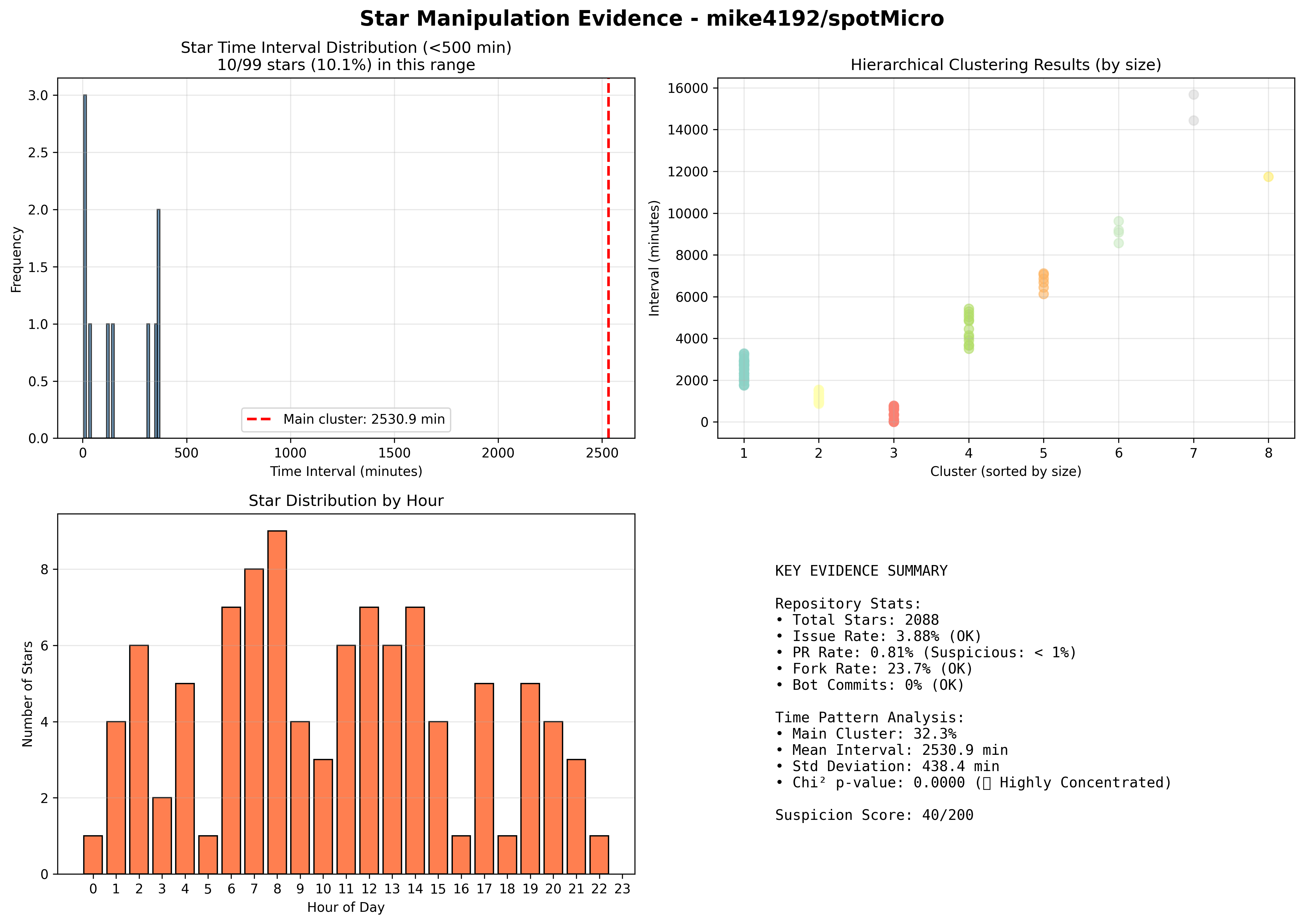Select the topmost gray point of cluster 7
The image size is (1304, 924).
(x=1194, y=94)
